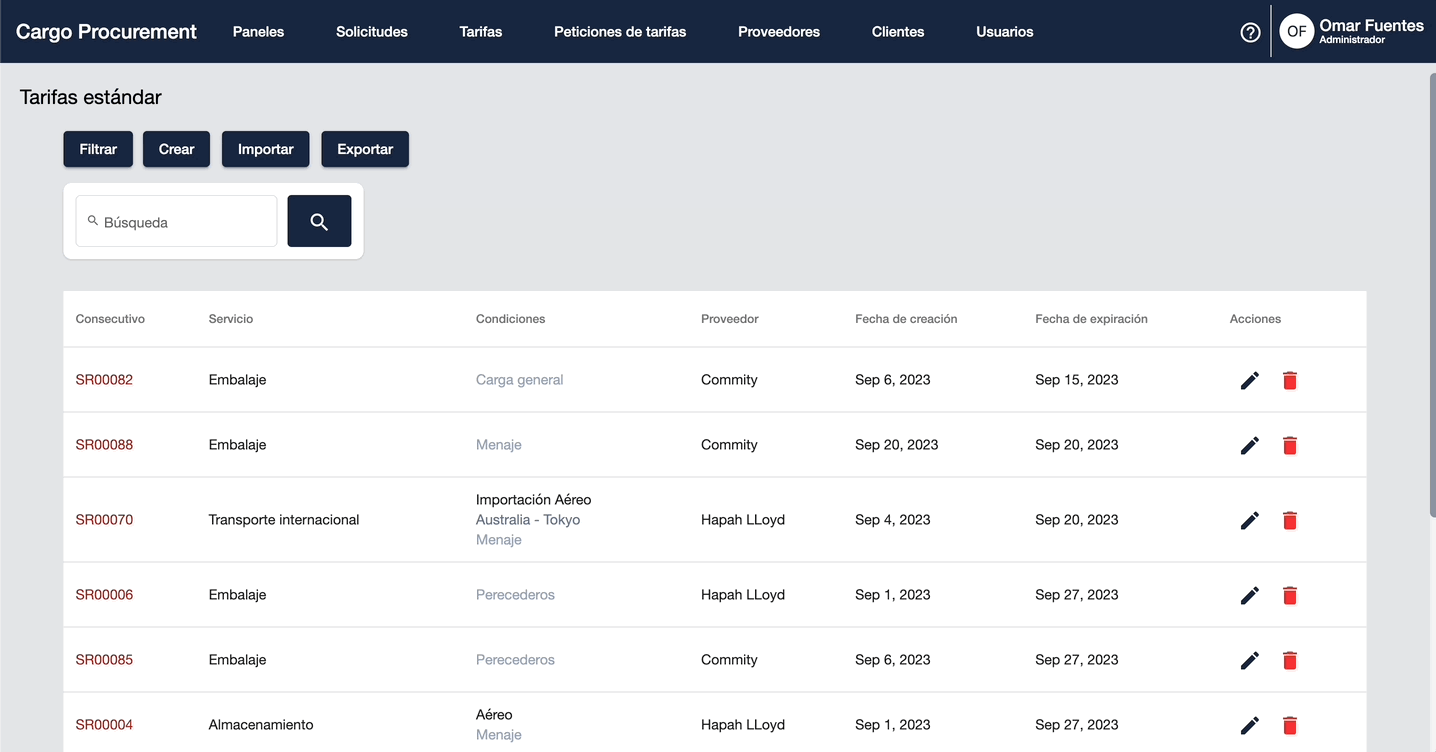
Task: Open the edit pencil for SR00085
Action: click(x=1249, y=660)
